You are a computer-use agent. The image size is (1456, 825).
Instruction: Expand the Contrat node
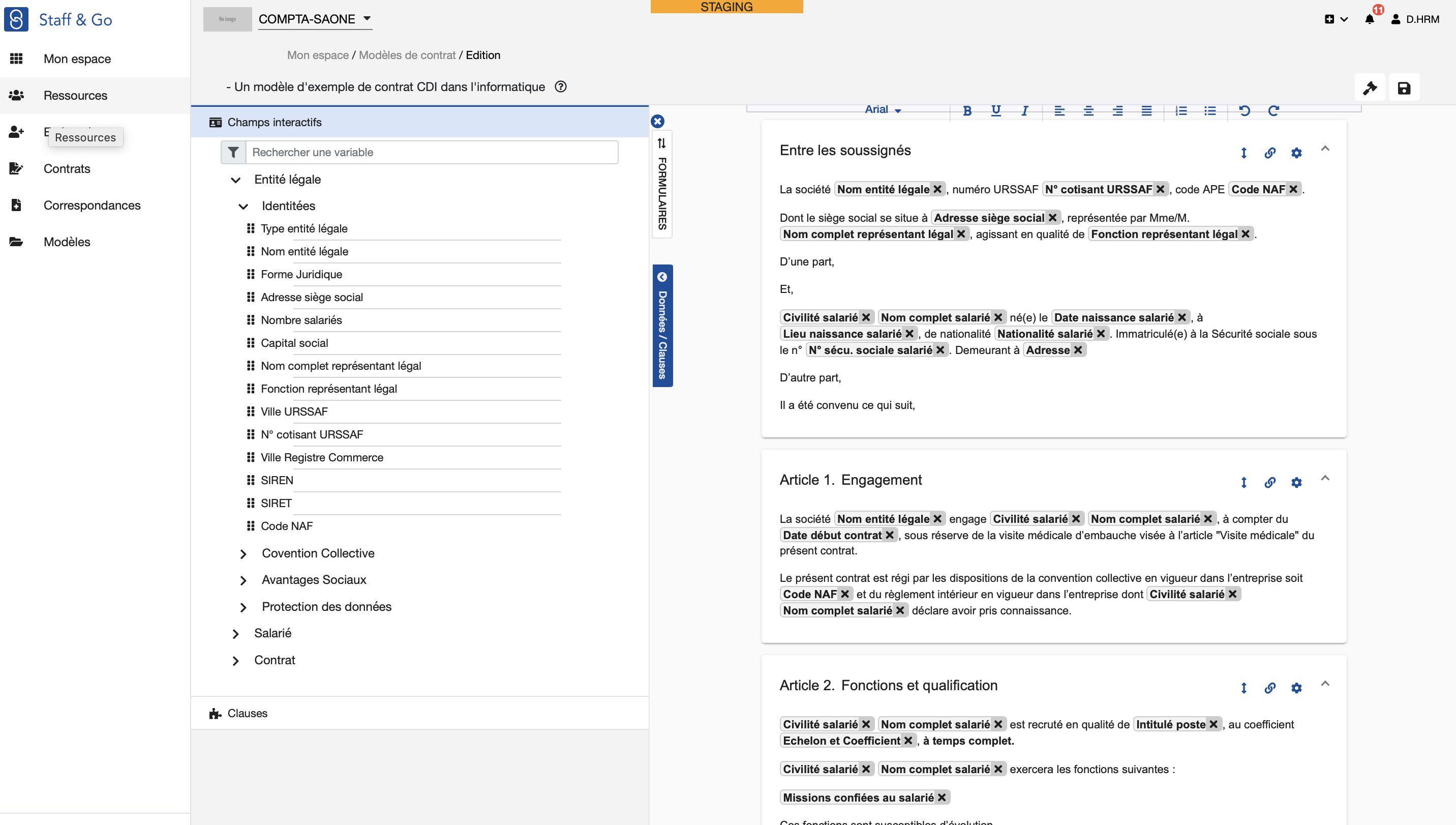[x=235, y=661]
